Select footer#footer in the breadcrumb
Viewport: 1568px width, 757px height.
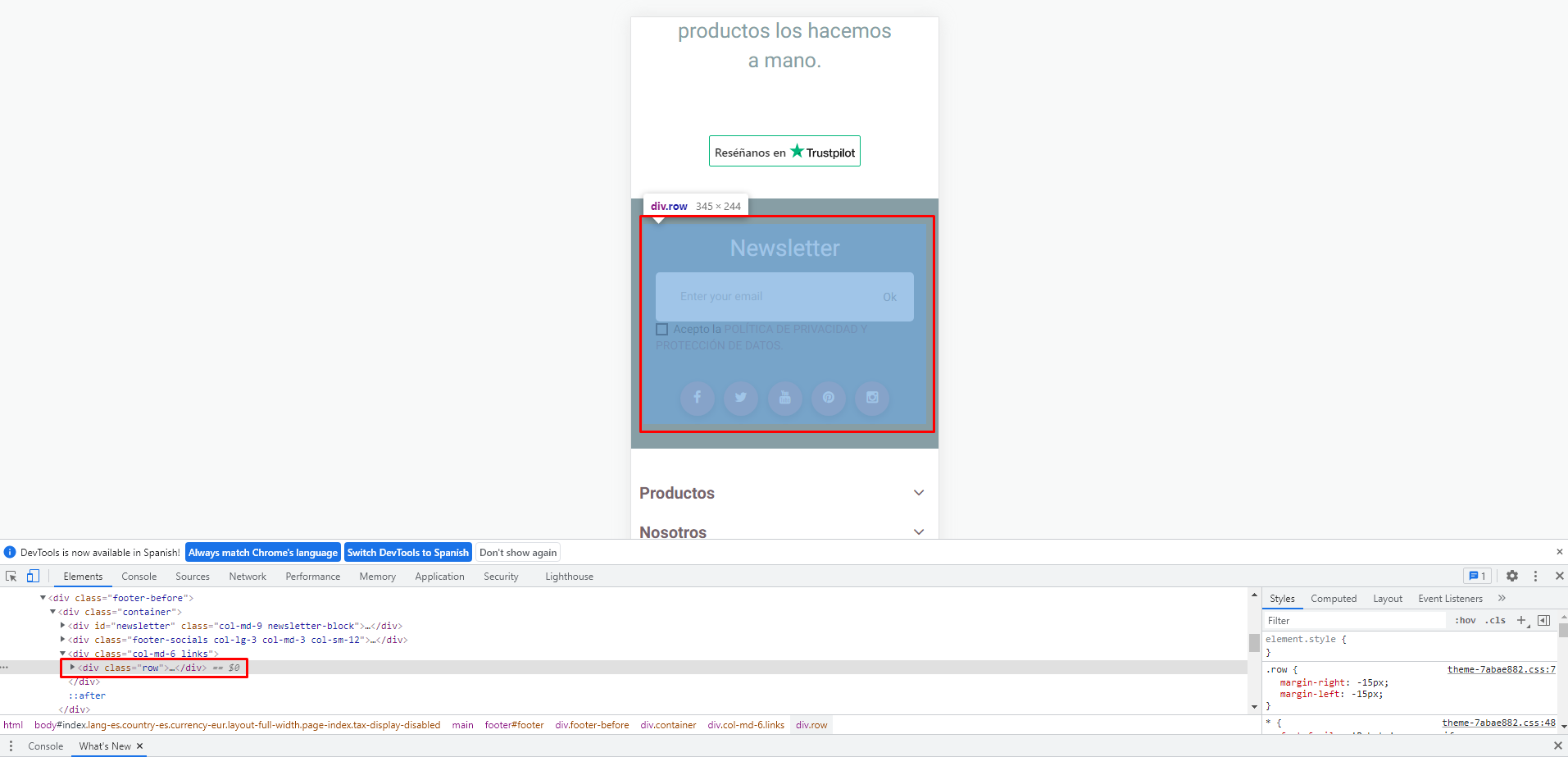coord(514,725)
